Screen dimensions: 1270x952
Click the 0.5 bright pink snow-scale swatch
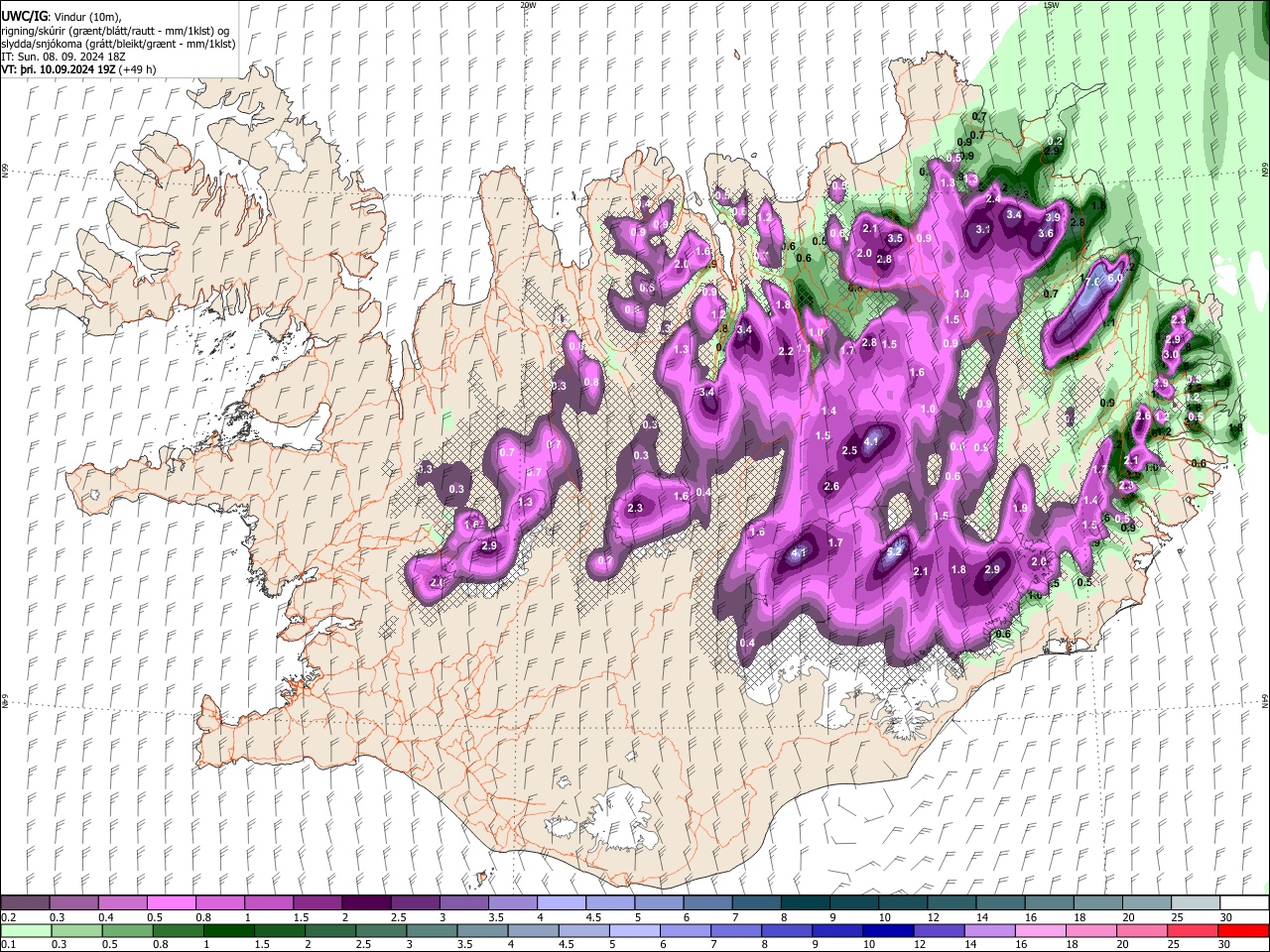171,902
